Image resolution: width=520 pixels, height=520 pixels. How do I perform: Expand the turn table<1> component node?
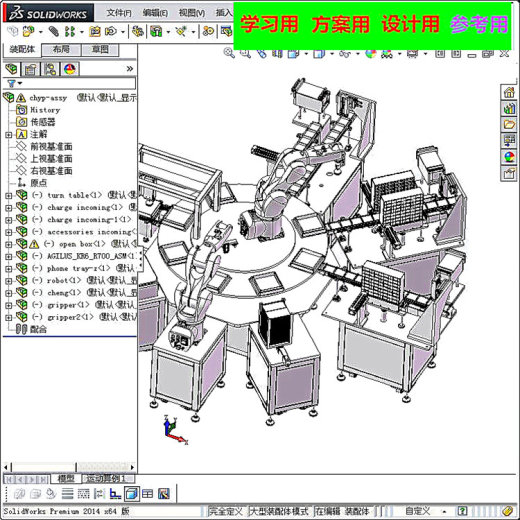(x=8, y=196)
